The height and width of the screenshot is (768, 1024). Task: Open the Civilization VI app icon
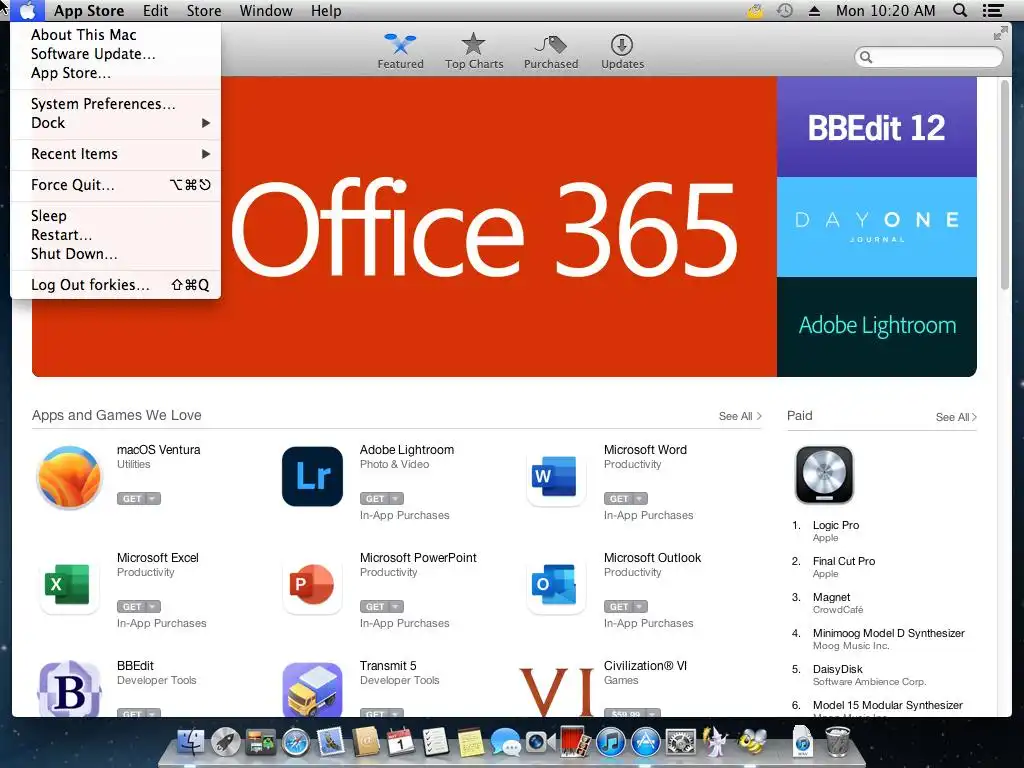point(556,690)
